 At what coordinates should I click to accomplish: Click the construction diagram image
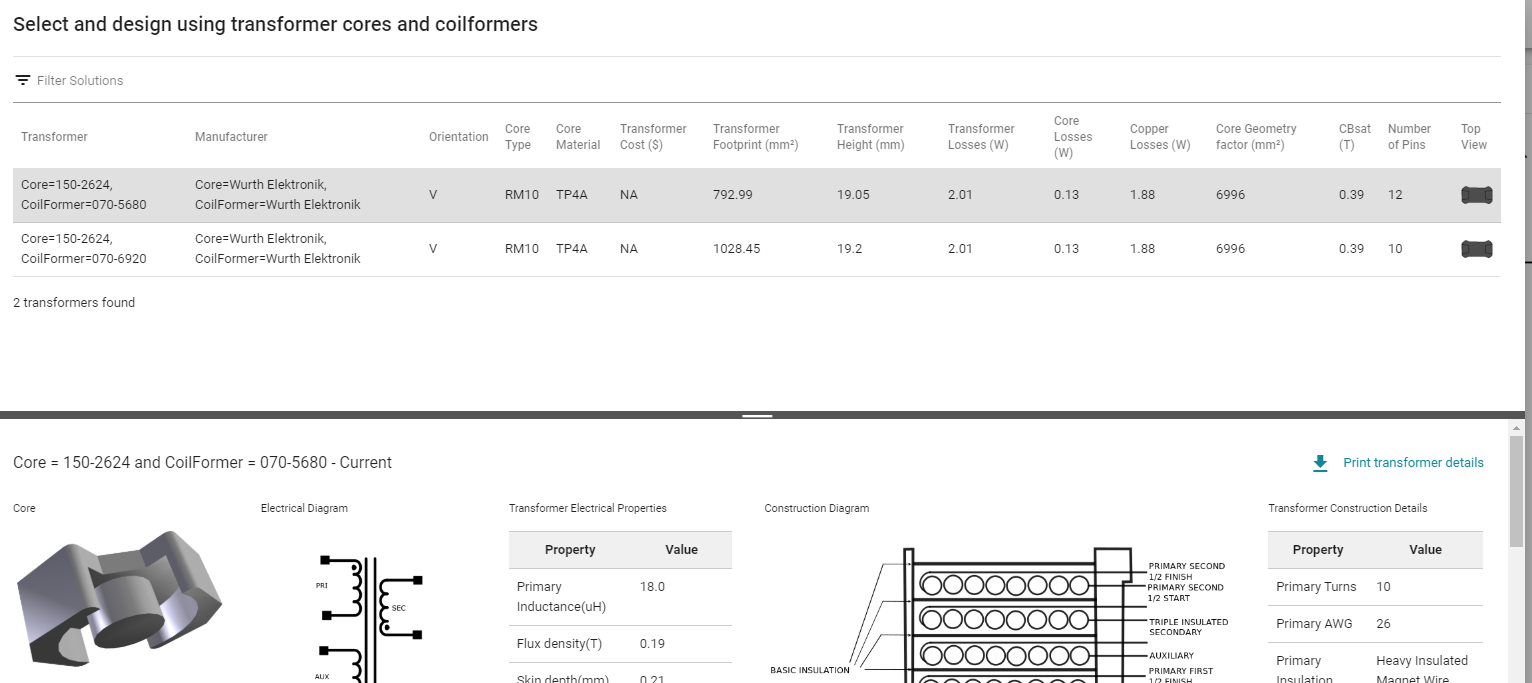click(x=998, y=614)
